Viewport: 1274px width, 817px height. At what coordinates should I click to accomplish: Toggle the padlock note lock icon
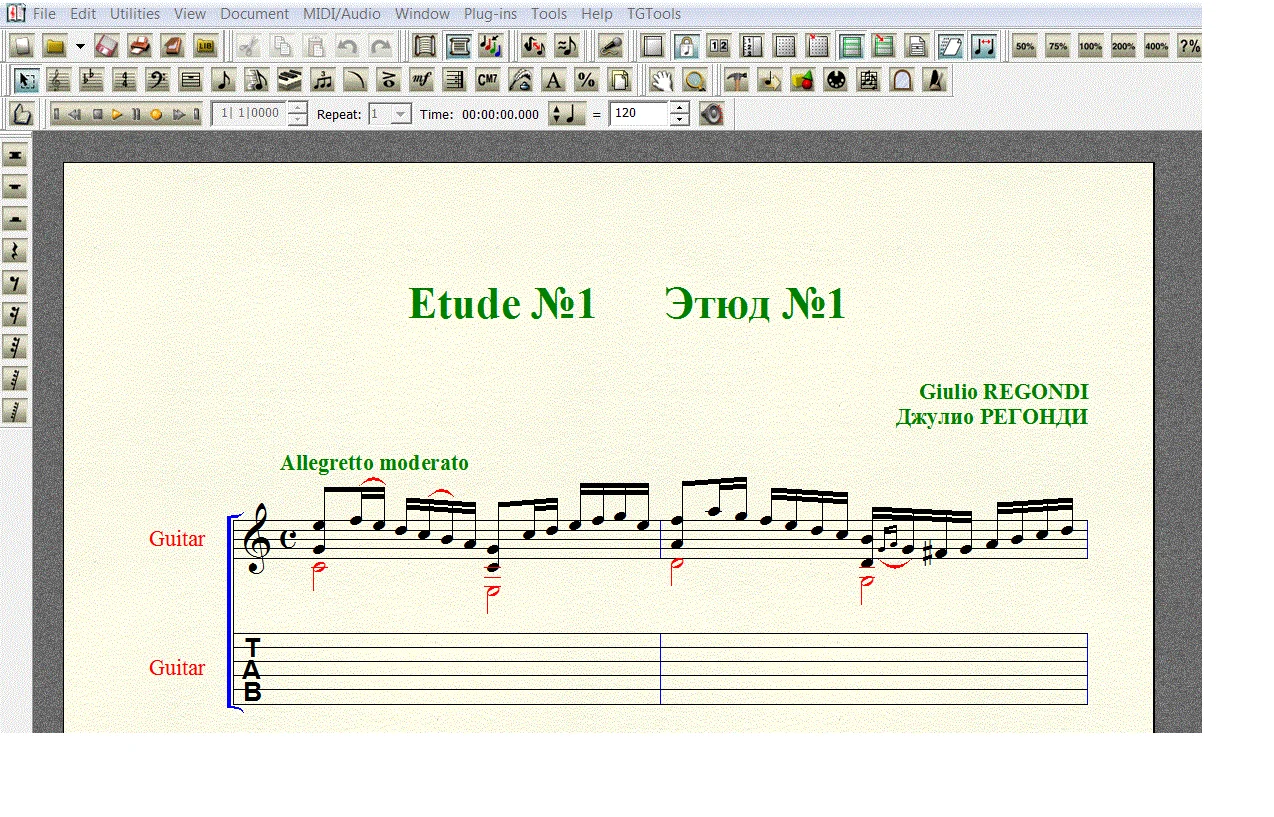(685, 46)
